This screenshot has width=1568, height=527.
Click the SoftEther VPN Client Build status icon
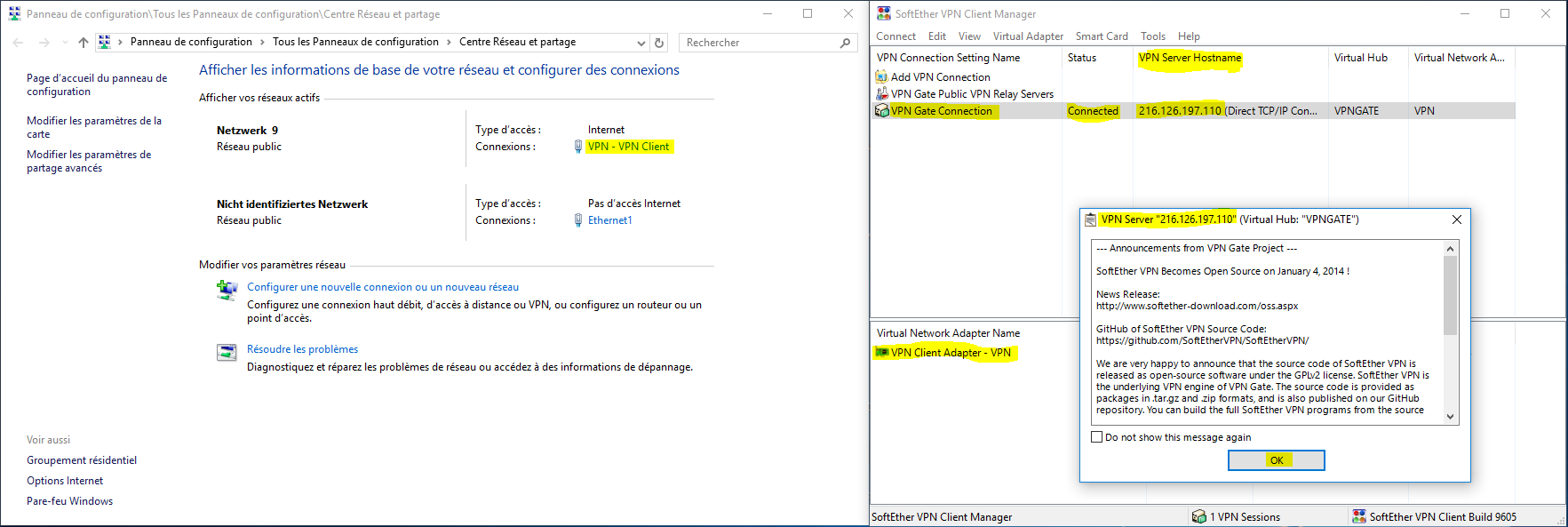pos(1359,516)
